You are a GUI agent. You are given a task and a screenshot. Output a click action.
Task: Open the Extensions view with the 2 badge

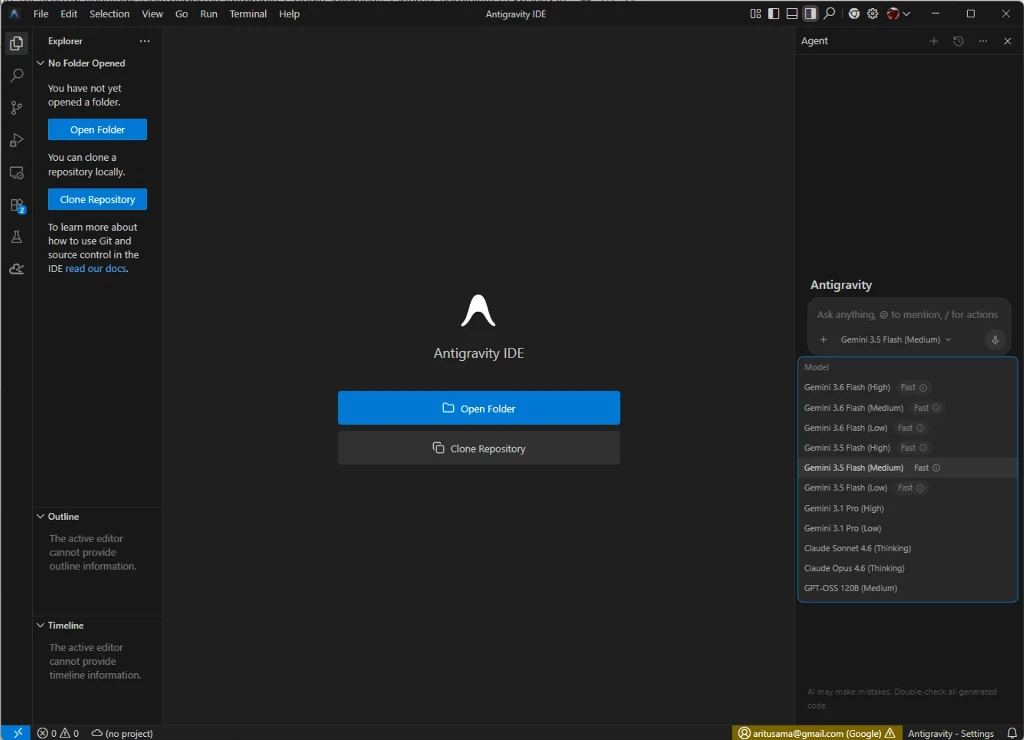16,205
